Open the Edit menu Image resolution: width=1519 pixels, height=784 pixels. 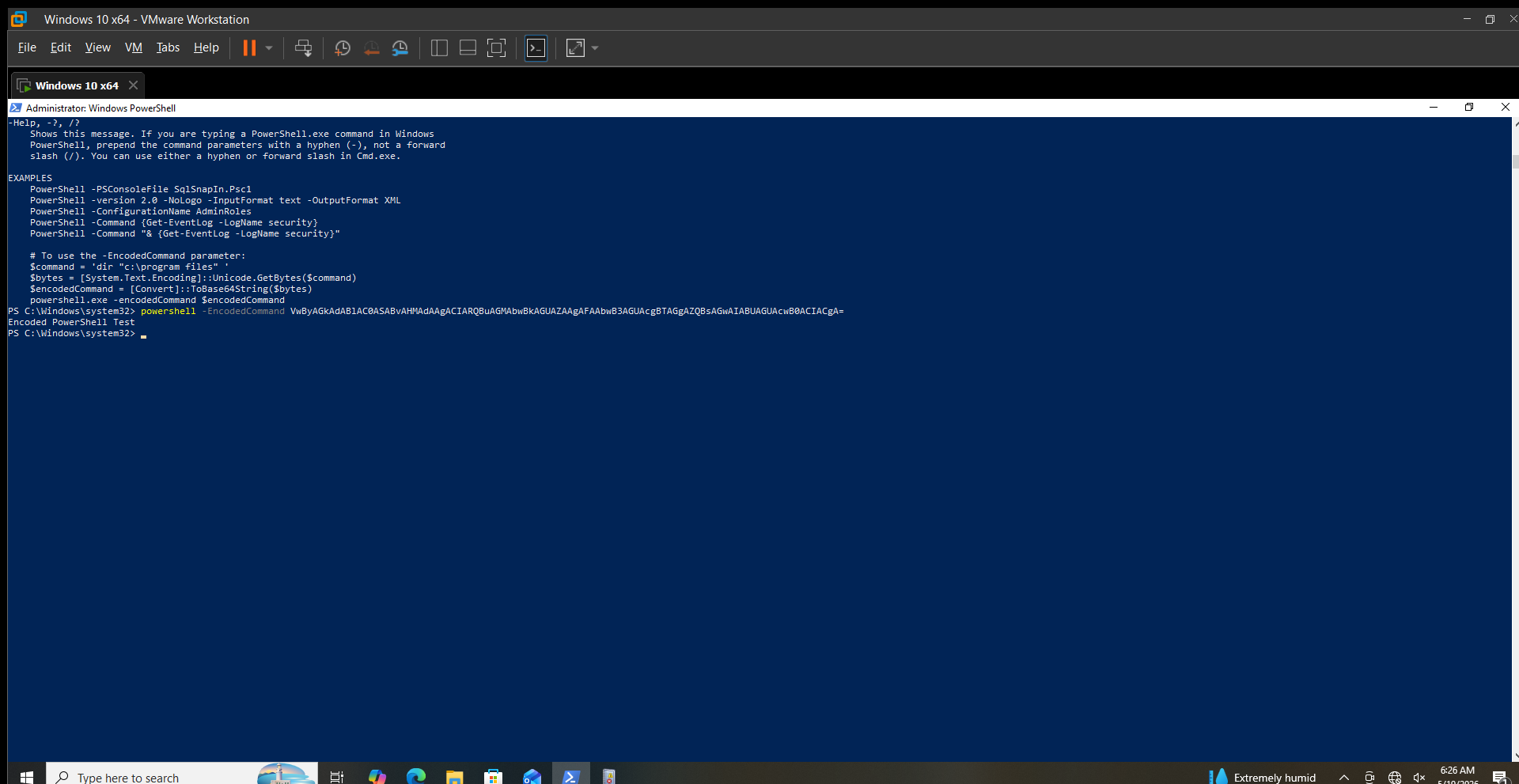click(61, 47)
